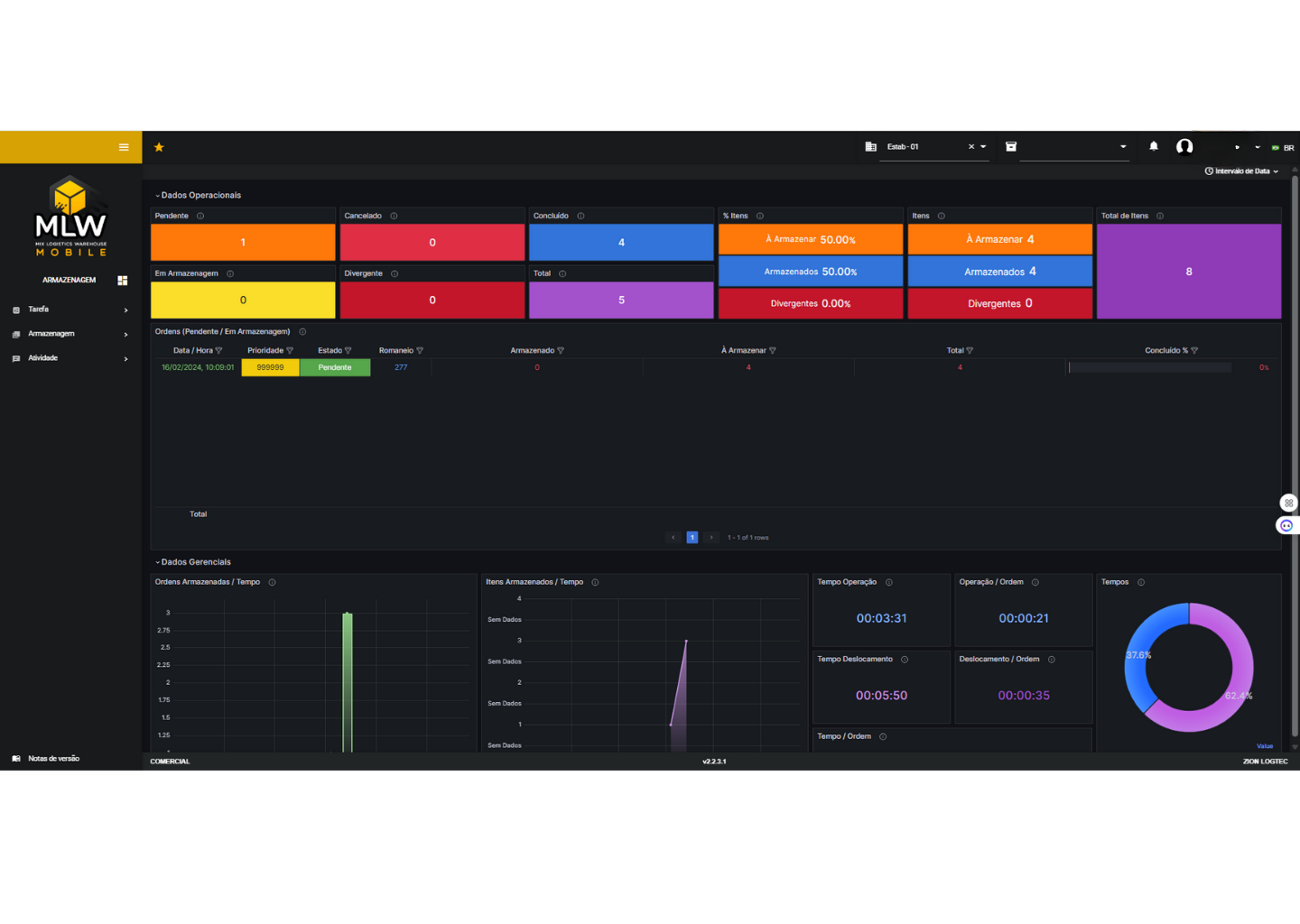Image resolution: width=1300 pixels, height=924 pixels.
Task: Click the user profile avatar
Action: click(1184, 146)
